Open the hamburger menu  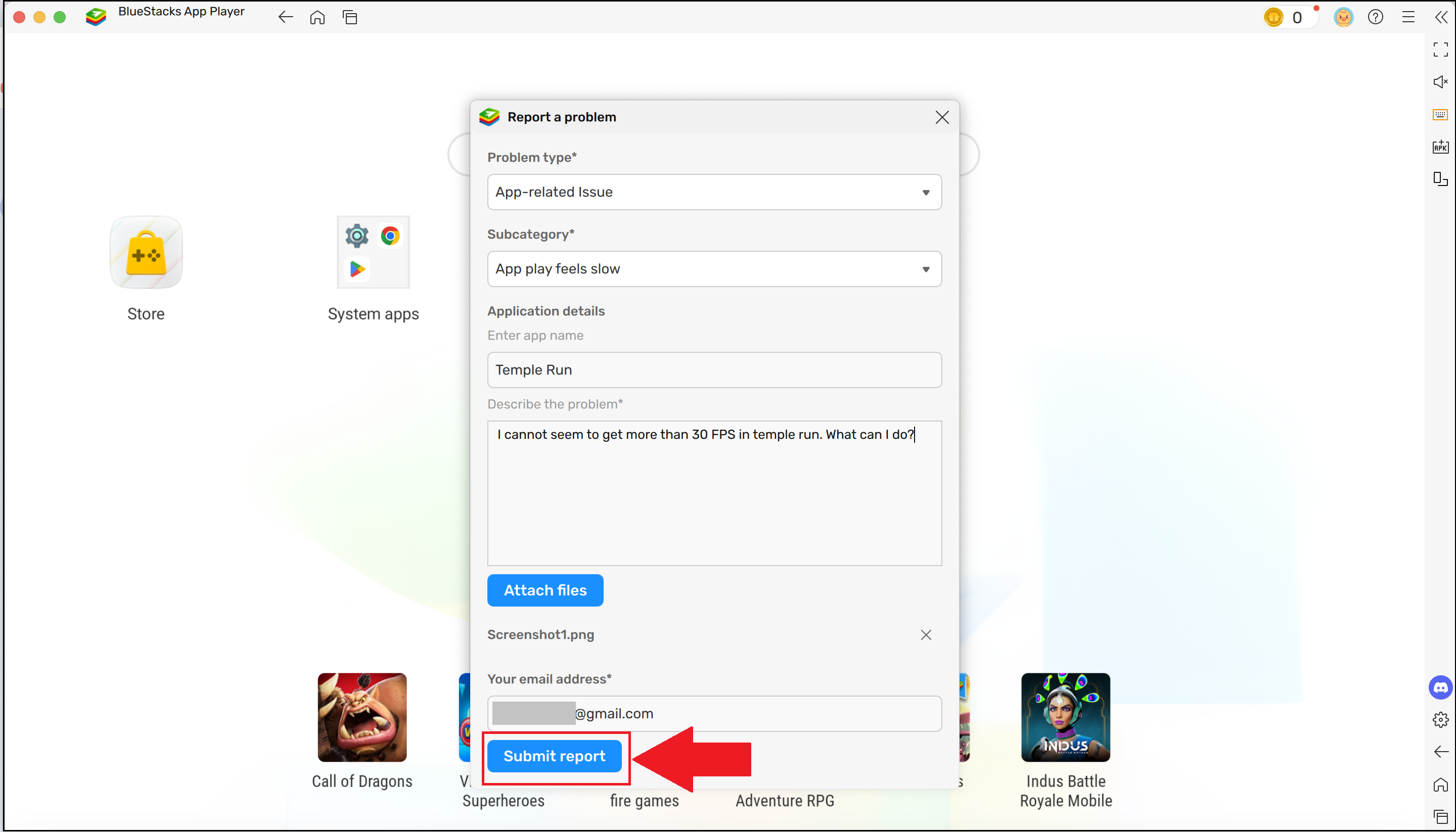(x=1408, y=17)
